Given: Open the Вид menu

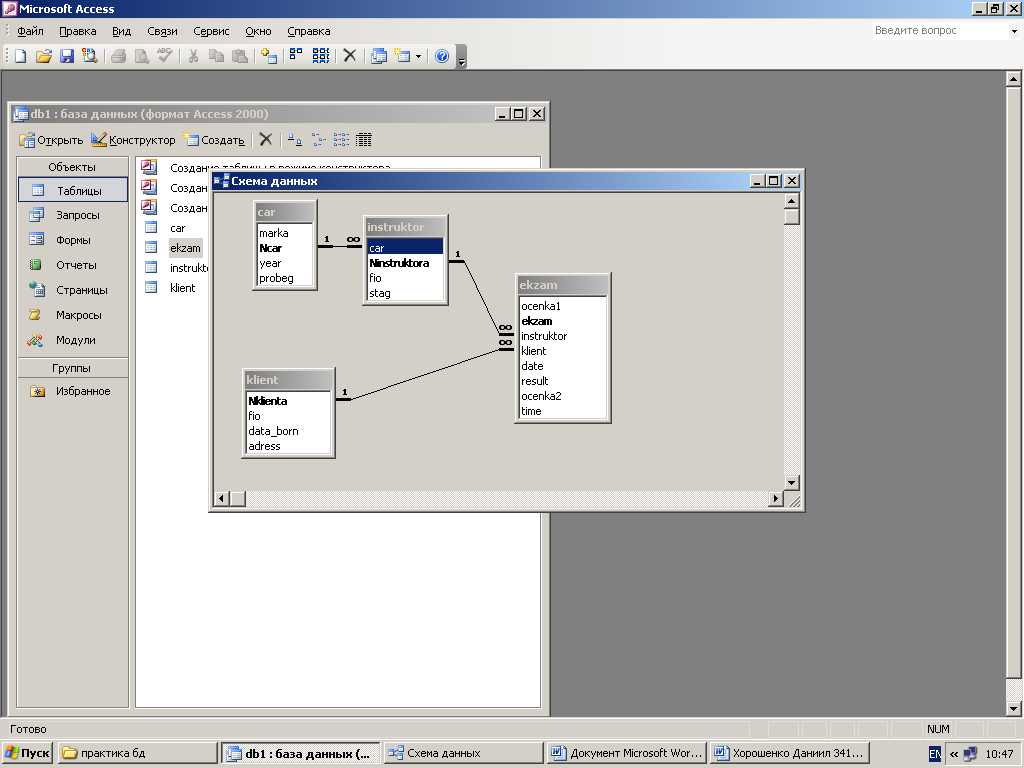Looking at the screenshot, I should [x=121, y=31].
